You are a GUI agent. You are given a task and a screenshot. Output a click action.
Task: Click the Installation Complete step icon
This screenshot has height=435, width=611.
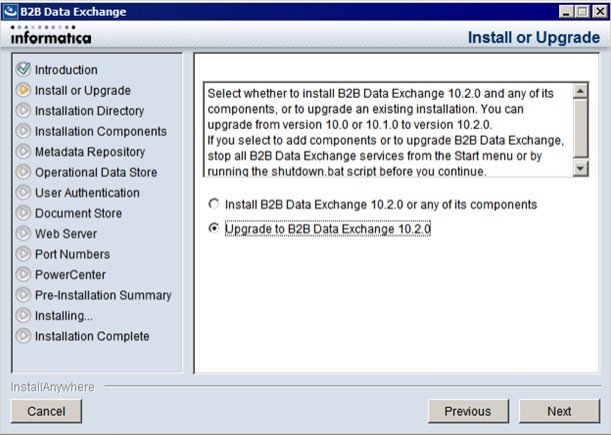click(23, 336)
